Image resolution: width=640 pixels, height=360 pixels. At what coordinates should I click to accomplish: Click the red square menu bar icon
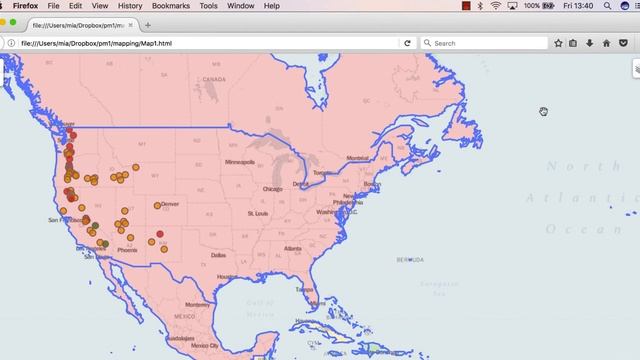466,6
